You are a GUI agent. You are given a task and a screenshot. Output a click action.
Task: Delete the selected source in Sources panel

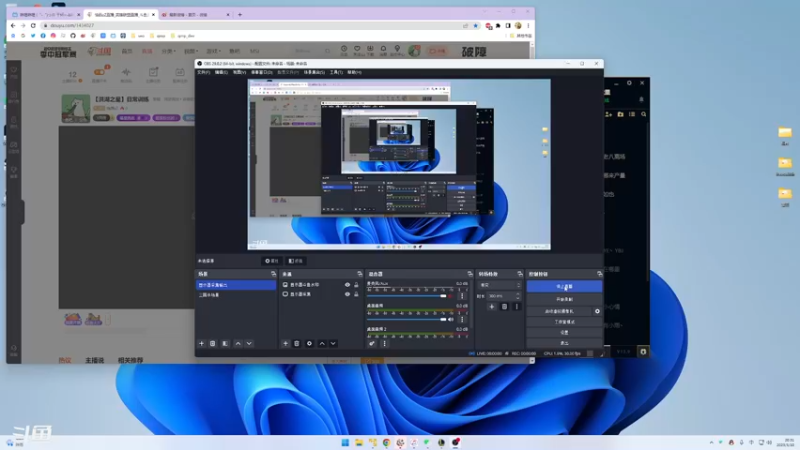tap(296, 343)
